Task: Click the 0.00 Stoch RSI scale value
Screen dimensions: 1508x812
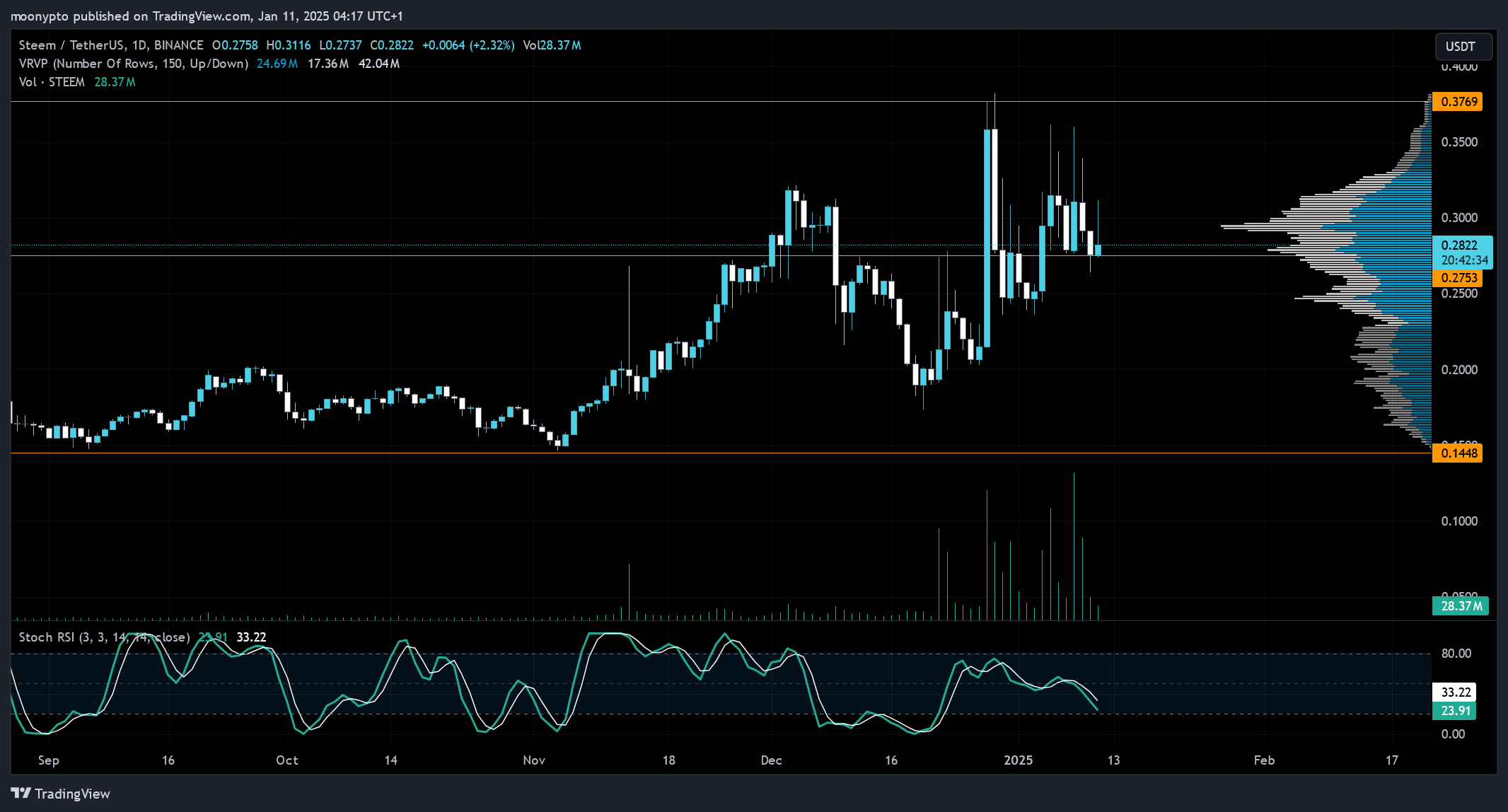Action: (x=1453, y=734)
